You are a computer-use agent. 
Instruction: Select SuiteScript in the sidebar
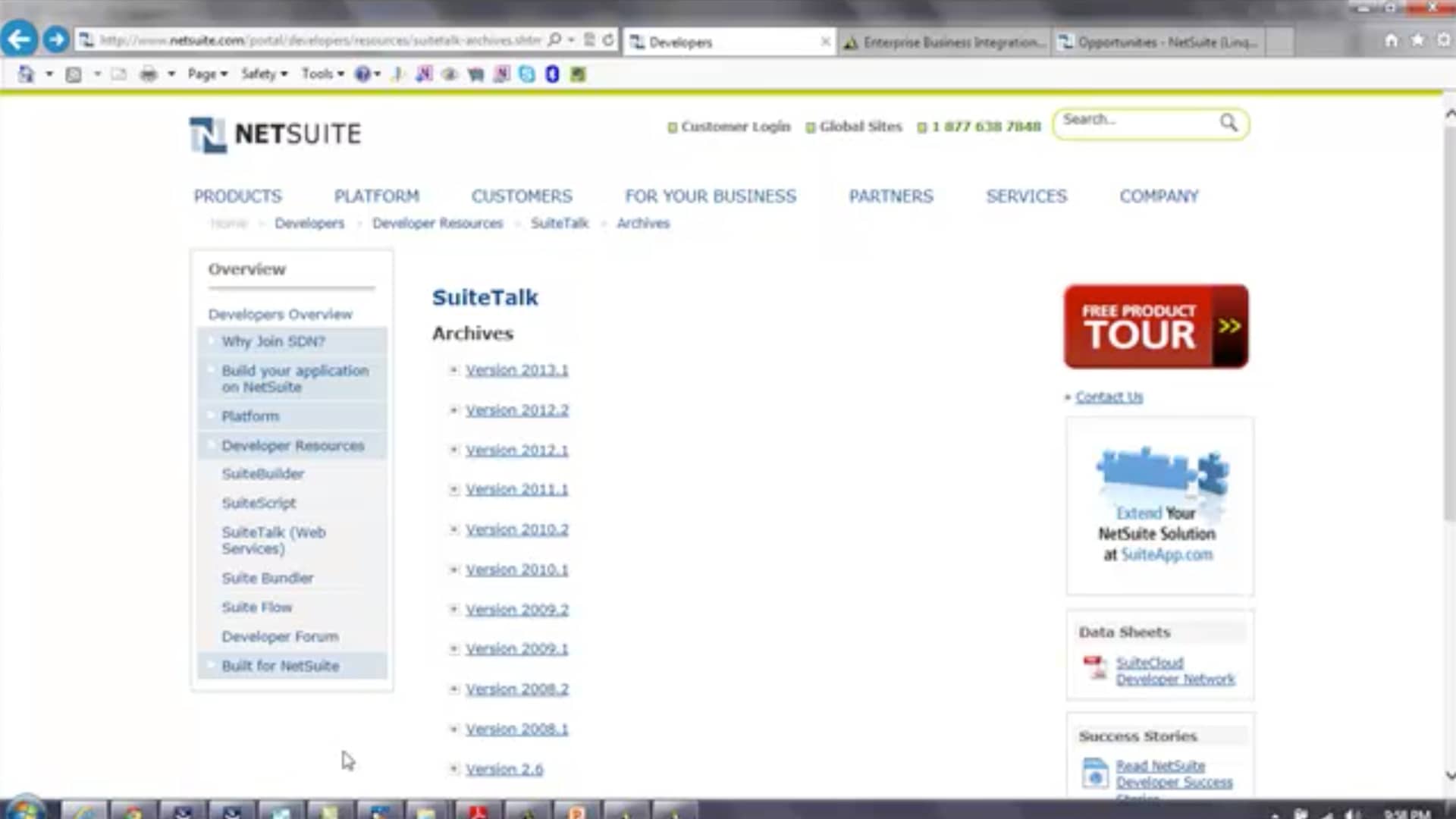[259, 504]
